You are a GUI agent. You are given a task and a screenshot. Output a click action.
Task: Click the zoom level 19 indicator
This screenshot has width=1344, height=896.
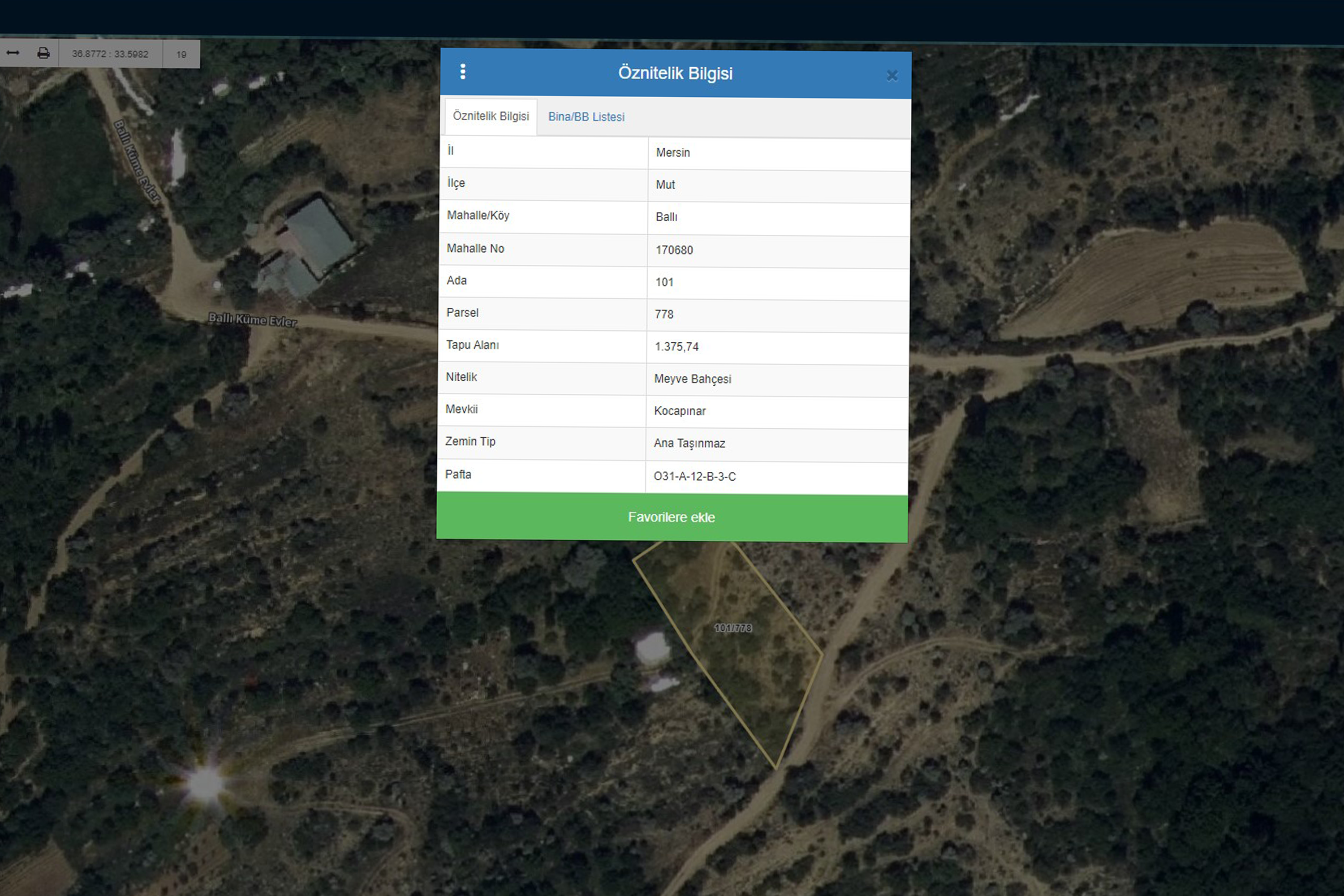click(x=181, y=55)
